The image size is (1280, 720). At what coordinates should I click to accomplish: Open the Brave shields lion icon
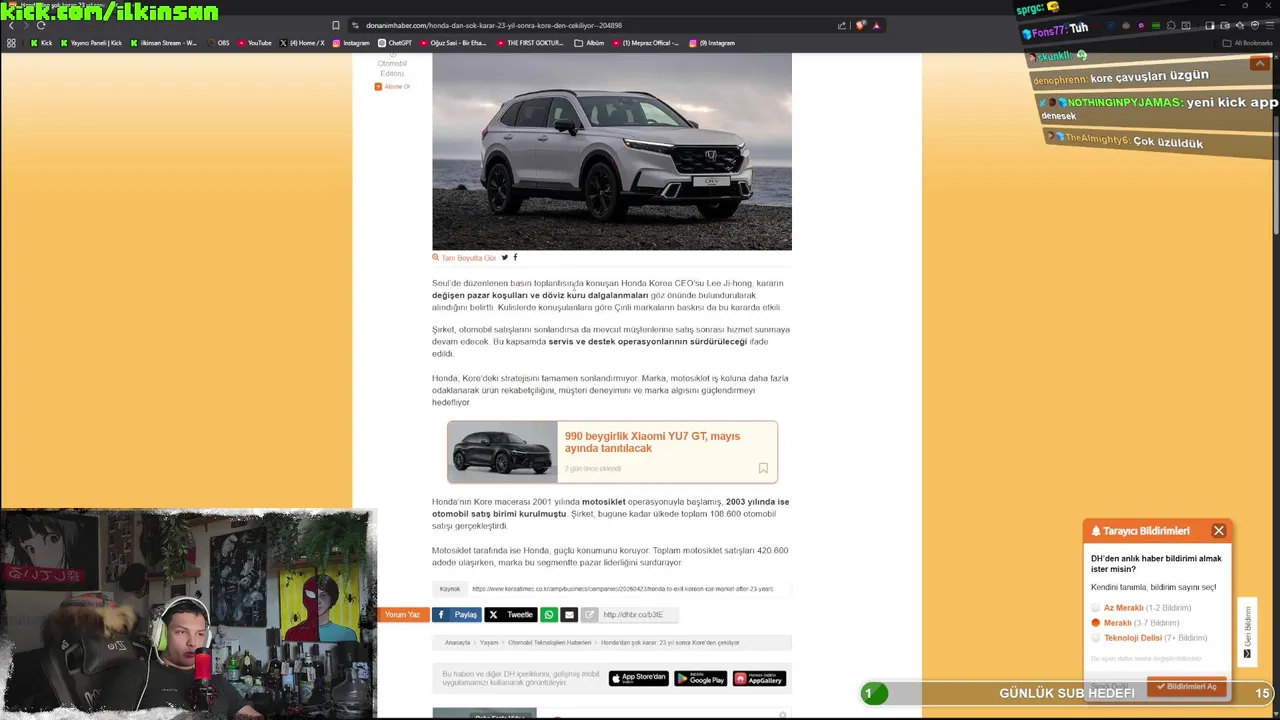click(860, 25)
